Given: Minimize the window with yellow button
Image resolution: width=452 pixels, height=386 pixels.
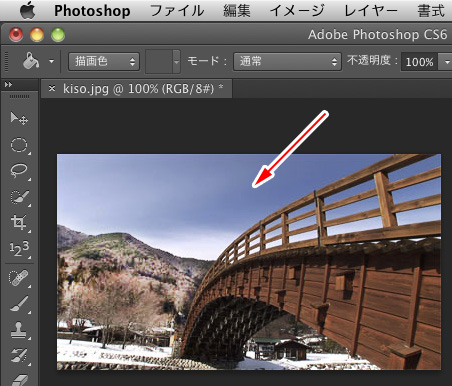Looking at the screenshot, I should pos(37,35).
